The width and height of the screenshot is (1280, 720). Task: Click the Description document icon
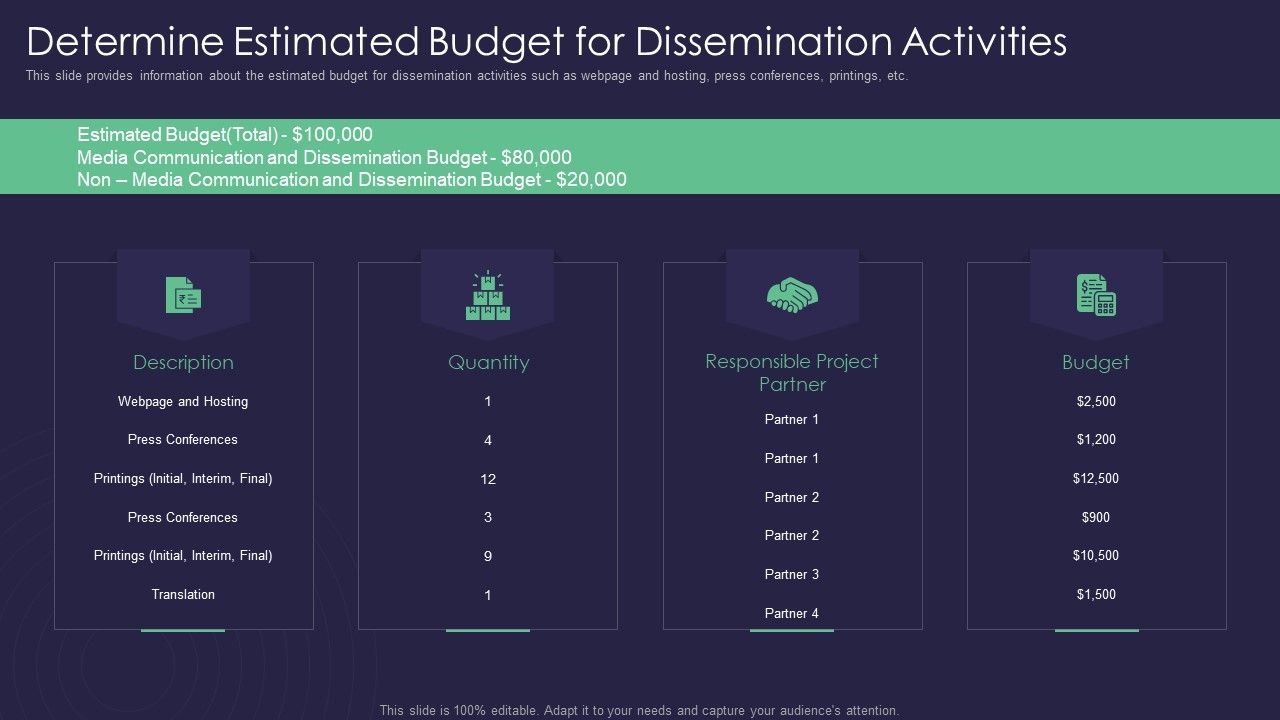(x=183, y=295)
